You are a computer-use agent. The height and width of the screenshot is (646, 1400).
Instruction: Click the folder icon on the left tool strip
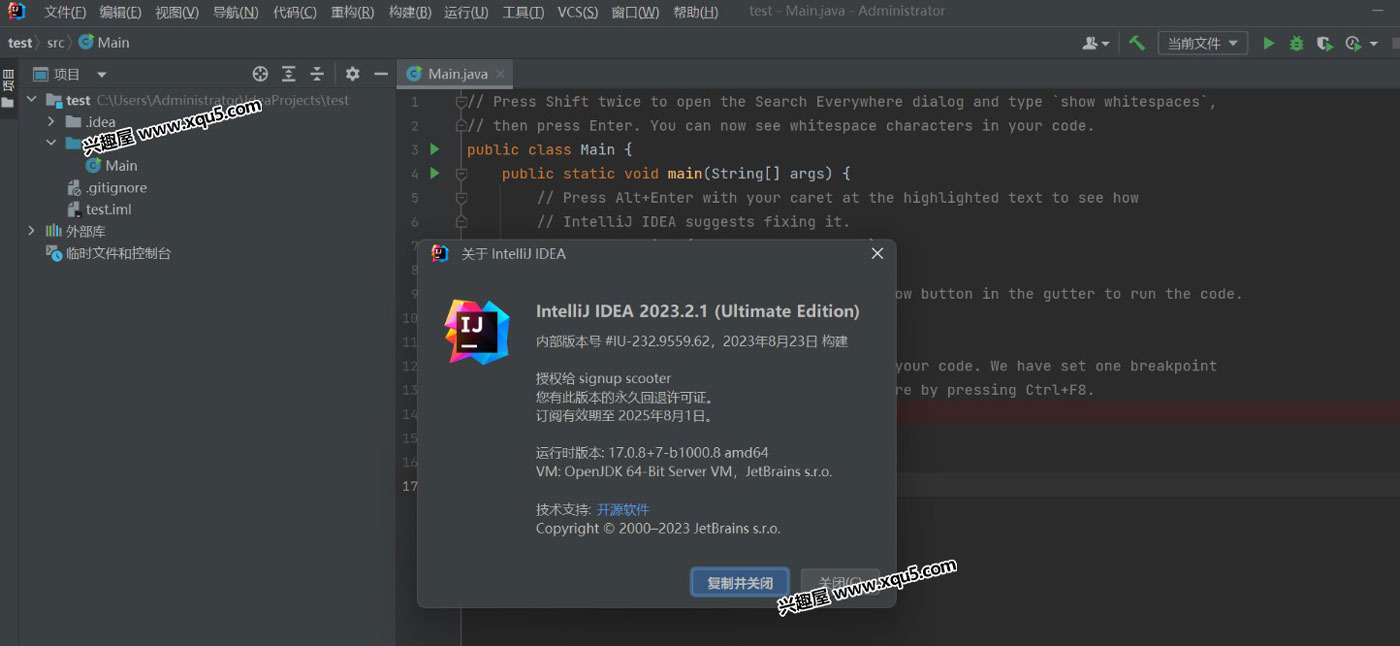click(x=8, y=103)
